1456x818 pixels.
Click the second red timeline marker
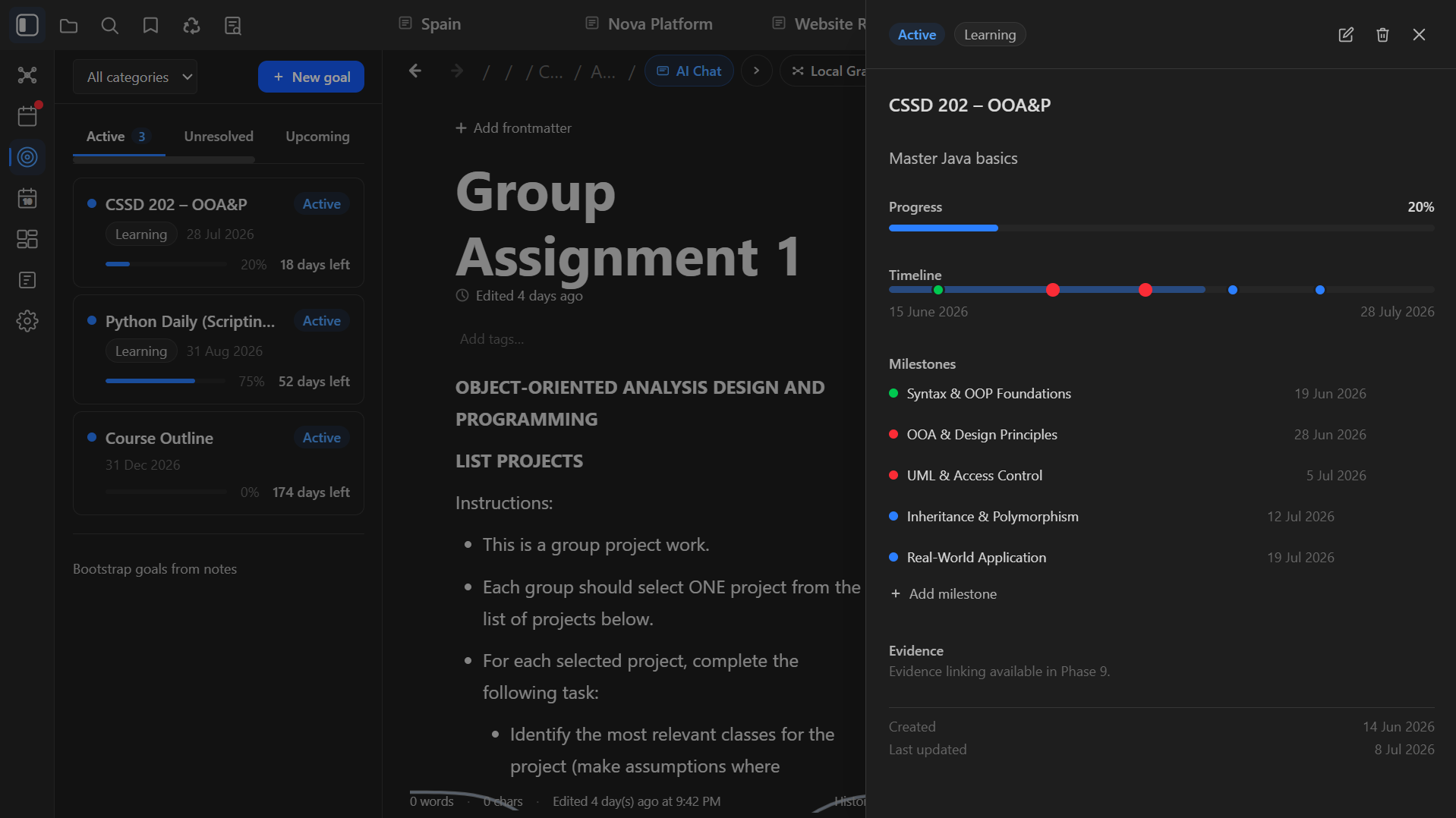pos(1146,290)
